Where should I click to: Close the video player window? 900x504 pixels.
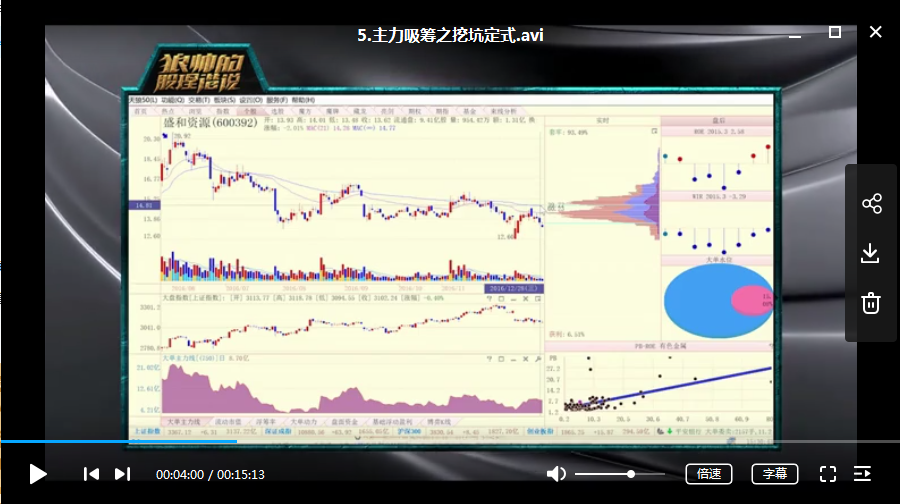pyautogui.click(x=875, y=32)
